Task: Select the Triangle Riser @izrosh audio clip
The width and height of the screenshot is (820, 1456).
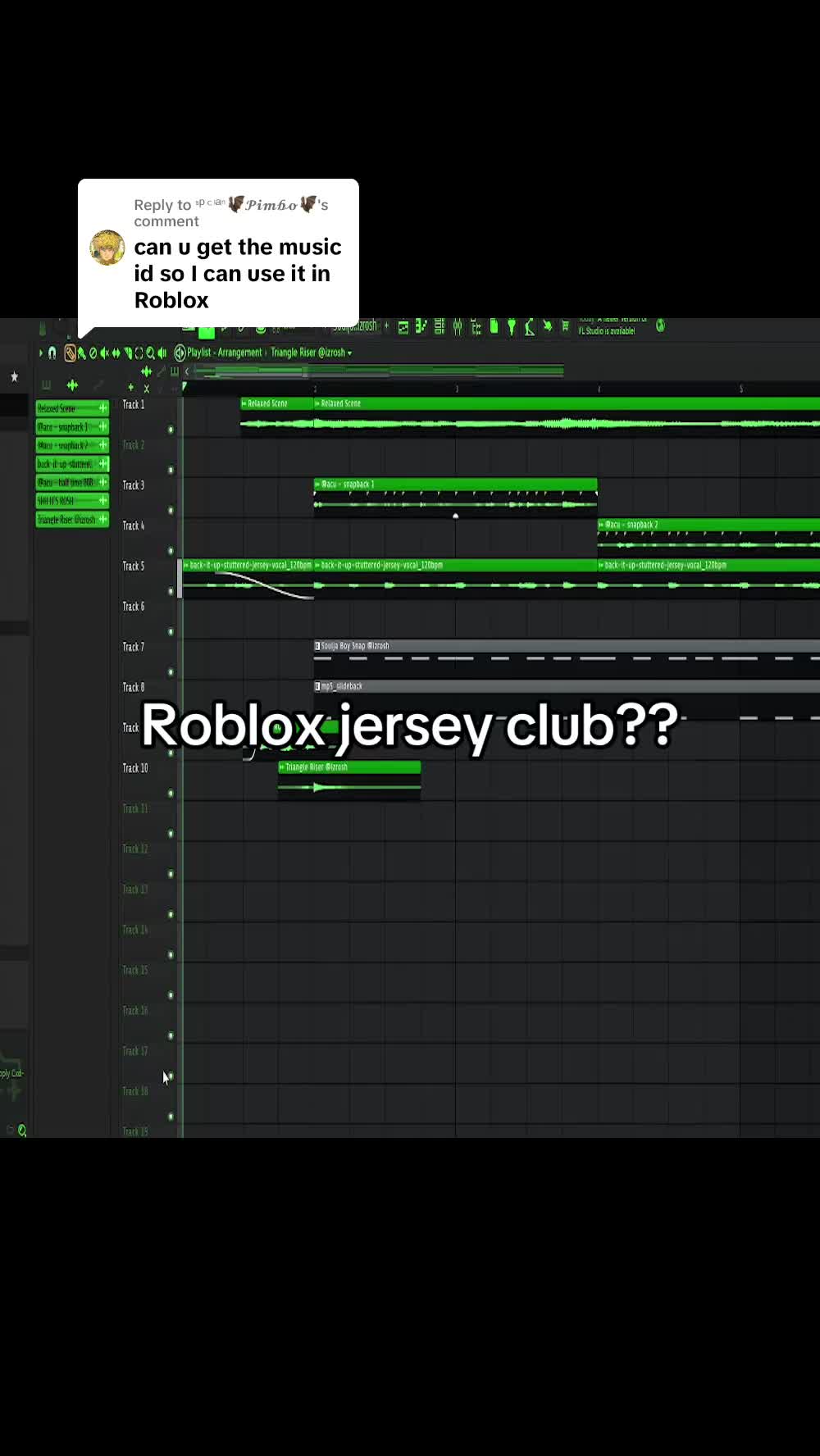Action: pos(349,779)
